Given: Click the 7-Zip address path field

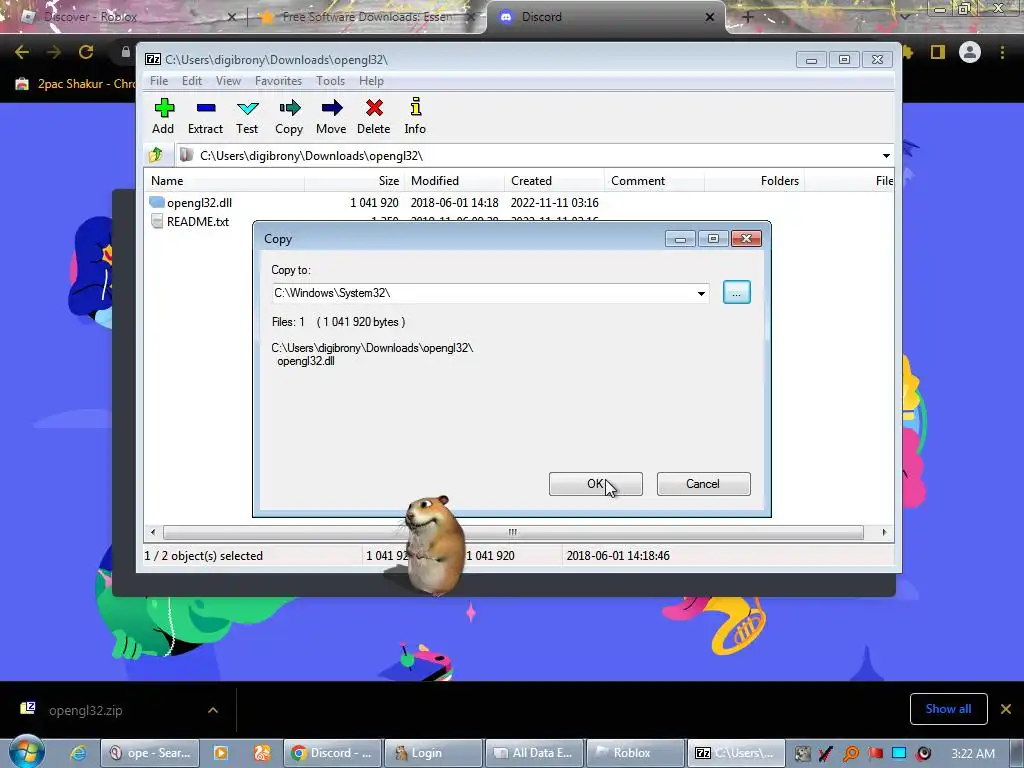Looking at the screenshot, I should pyautogui.click(x=526, y=155).
